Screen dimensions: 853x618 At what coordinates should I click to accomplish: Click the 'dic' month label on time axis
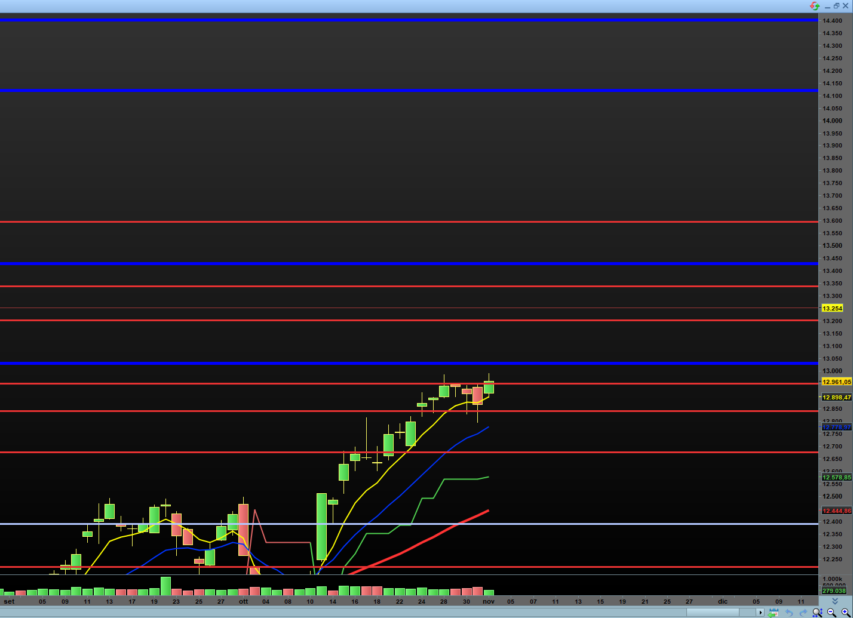(x=722, y=601)
